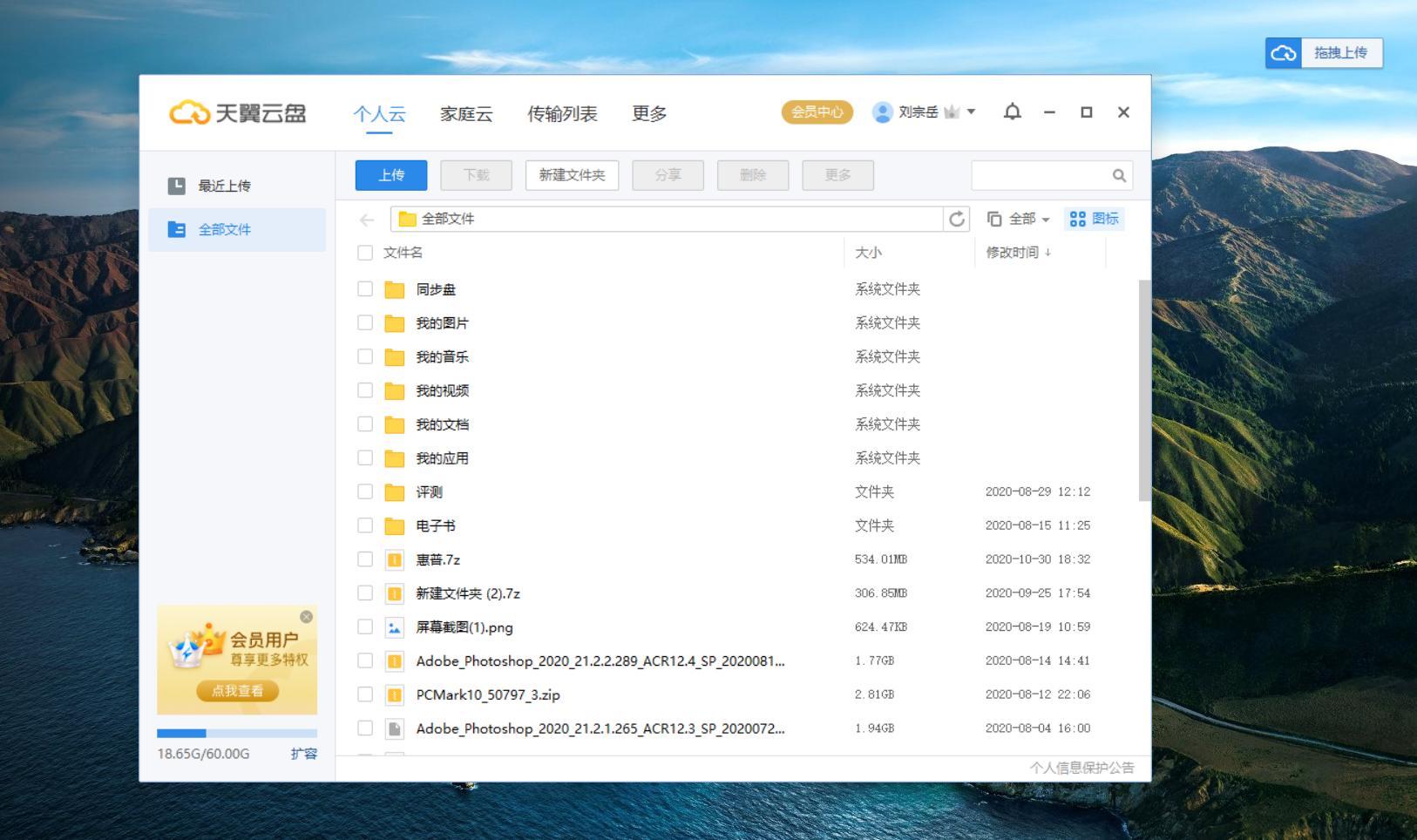Switch to the 家庭云 tab
Image resolution: width=1417 pixels, height=840 pixels.
click(x=465, y=113)
